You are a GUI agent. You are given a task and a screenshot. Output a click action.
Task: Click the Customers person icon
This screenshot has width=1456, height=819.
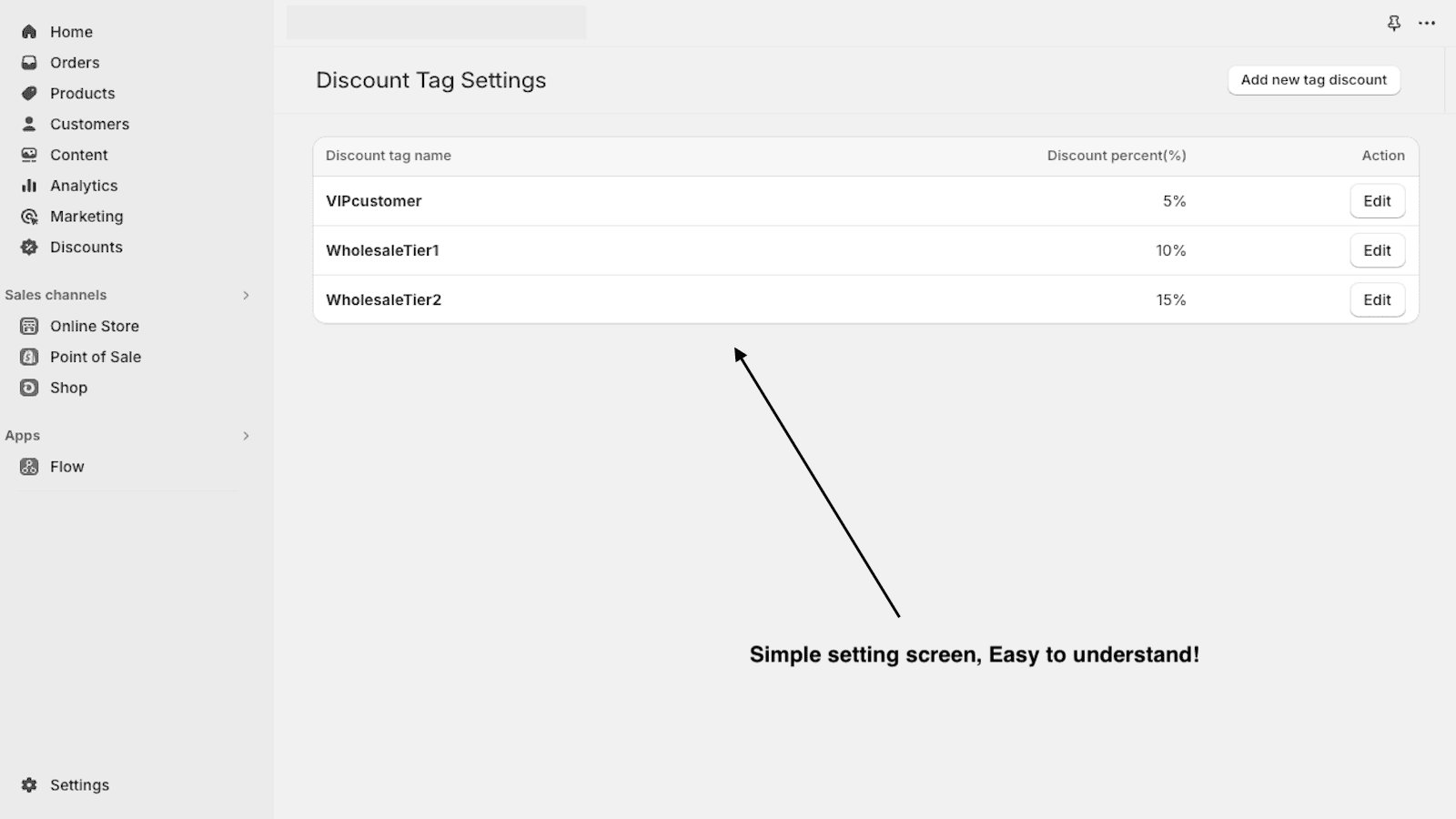[x=29, y=124]
